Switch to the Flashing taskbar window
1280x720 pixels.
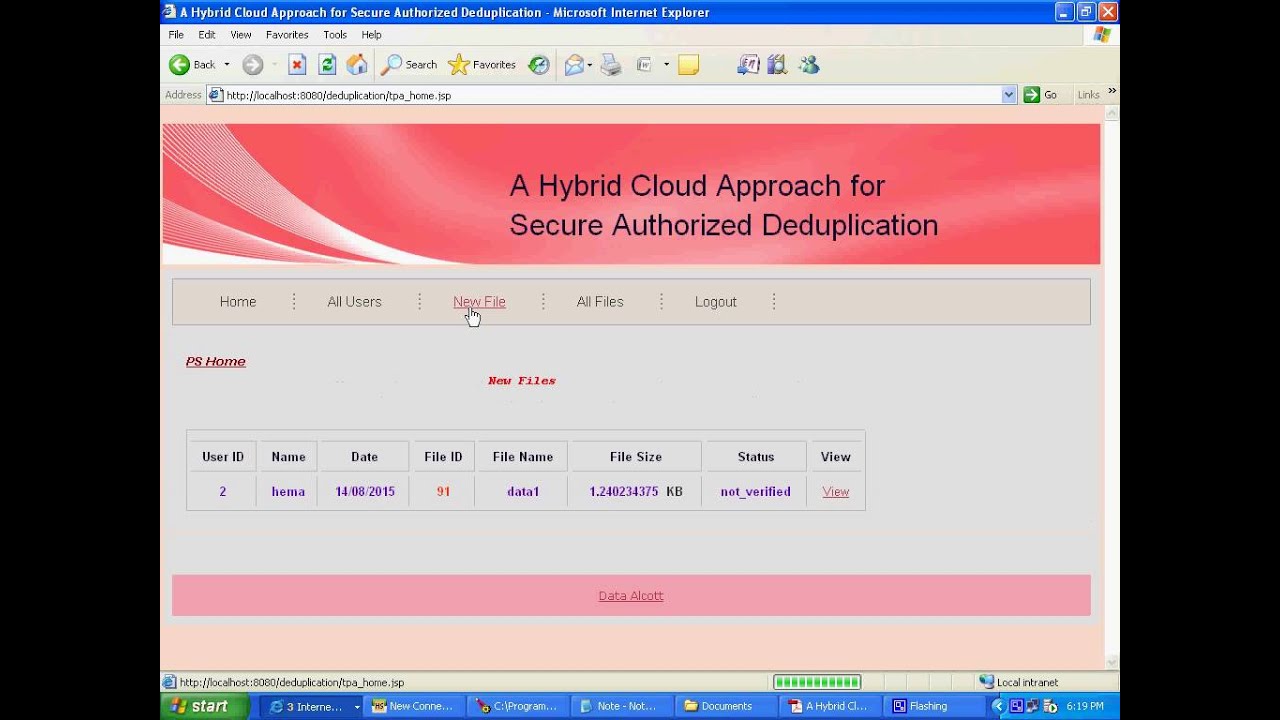click(935, 706)
